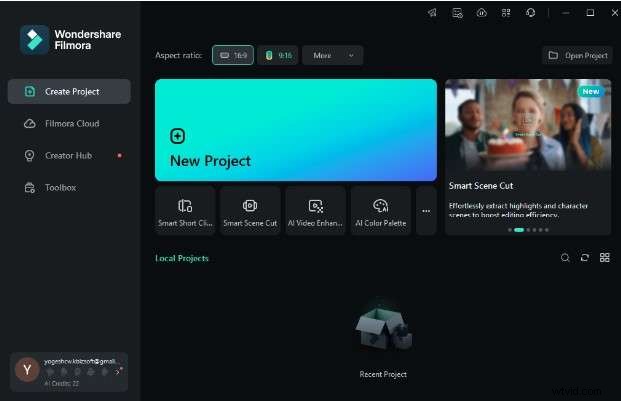Image resolution: width=621 pixels, height=401 pixels.
Task: Click the AI Credits count
Action: click(x=61, y=384)
